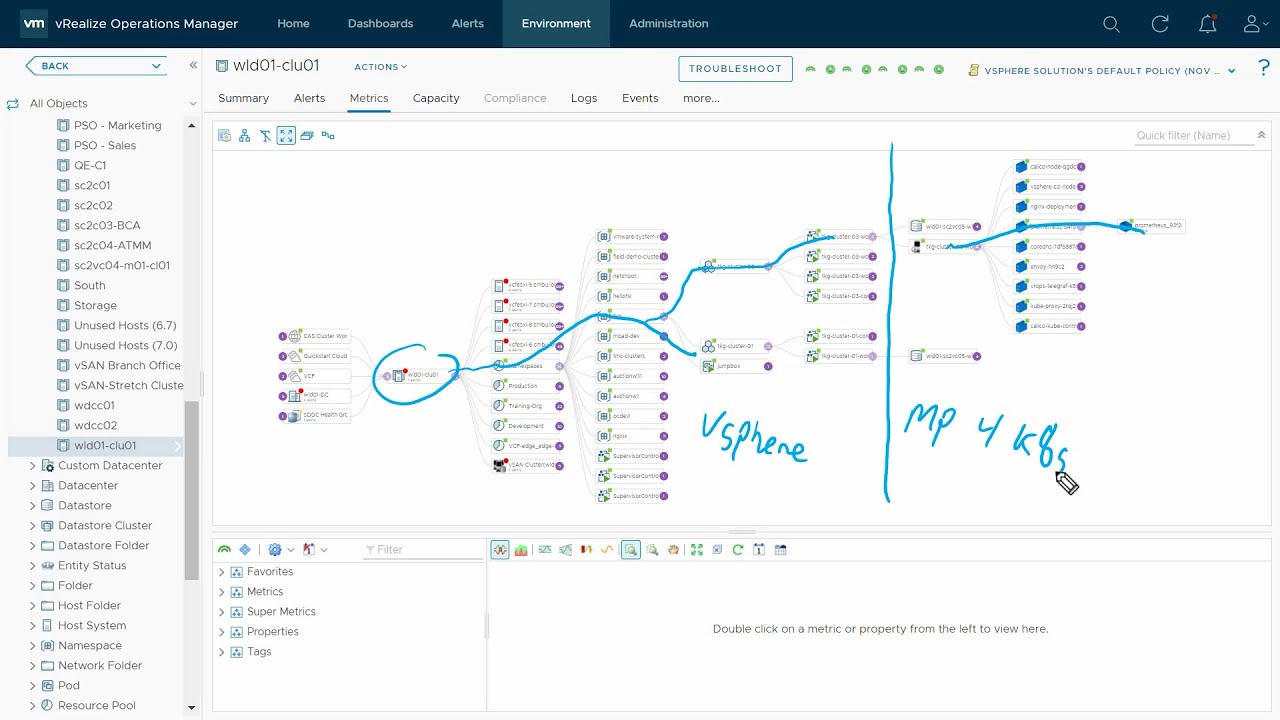Open the ACTIONS dropdown
Viewport: 1280px width, 720px height.
[381, 67]
